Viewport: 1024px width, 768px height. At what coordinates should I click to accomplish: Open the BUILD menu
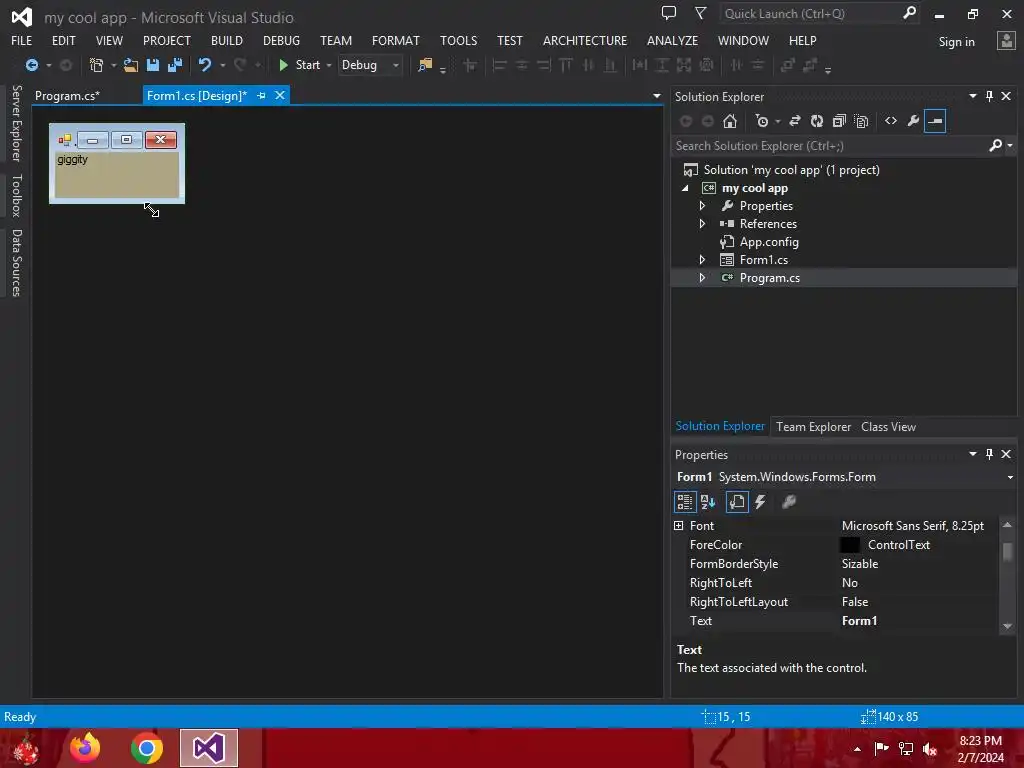pyautogui.click(x=227, y=40)
